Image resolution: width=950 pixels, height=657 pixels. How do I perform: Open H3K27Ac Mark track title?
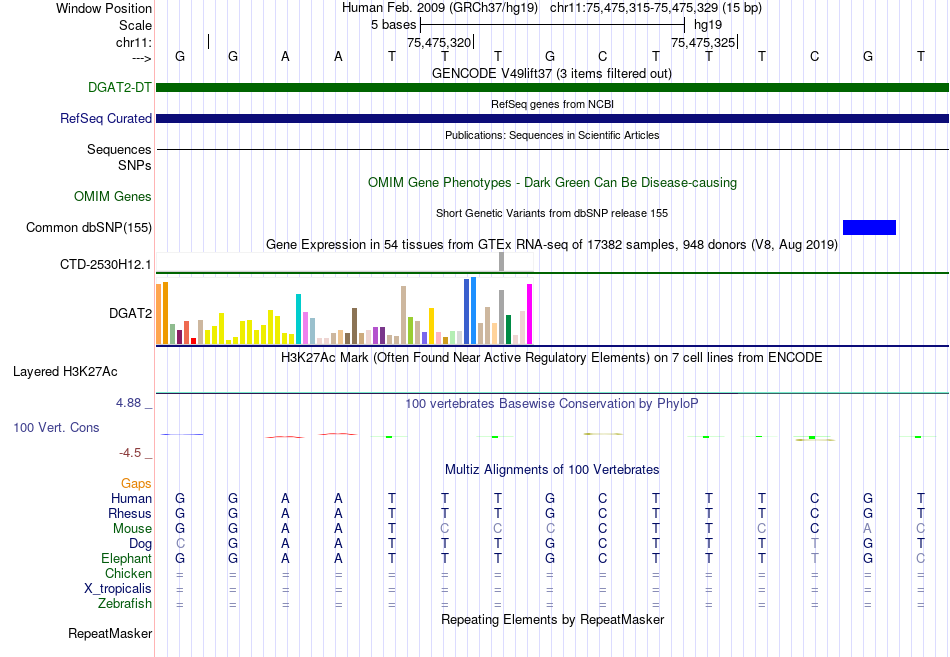552,358
